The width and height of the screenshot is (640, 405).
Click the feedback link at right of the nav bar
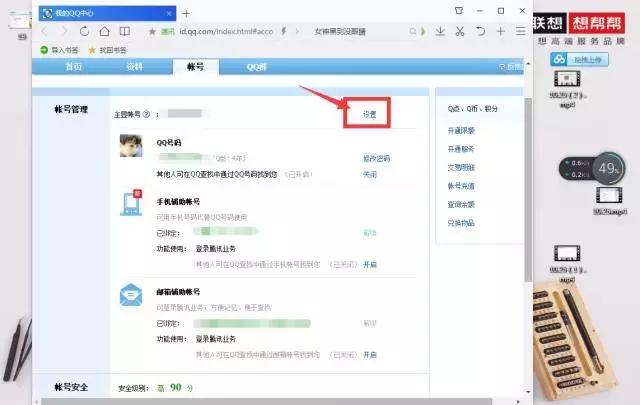(511, 67)
